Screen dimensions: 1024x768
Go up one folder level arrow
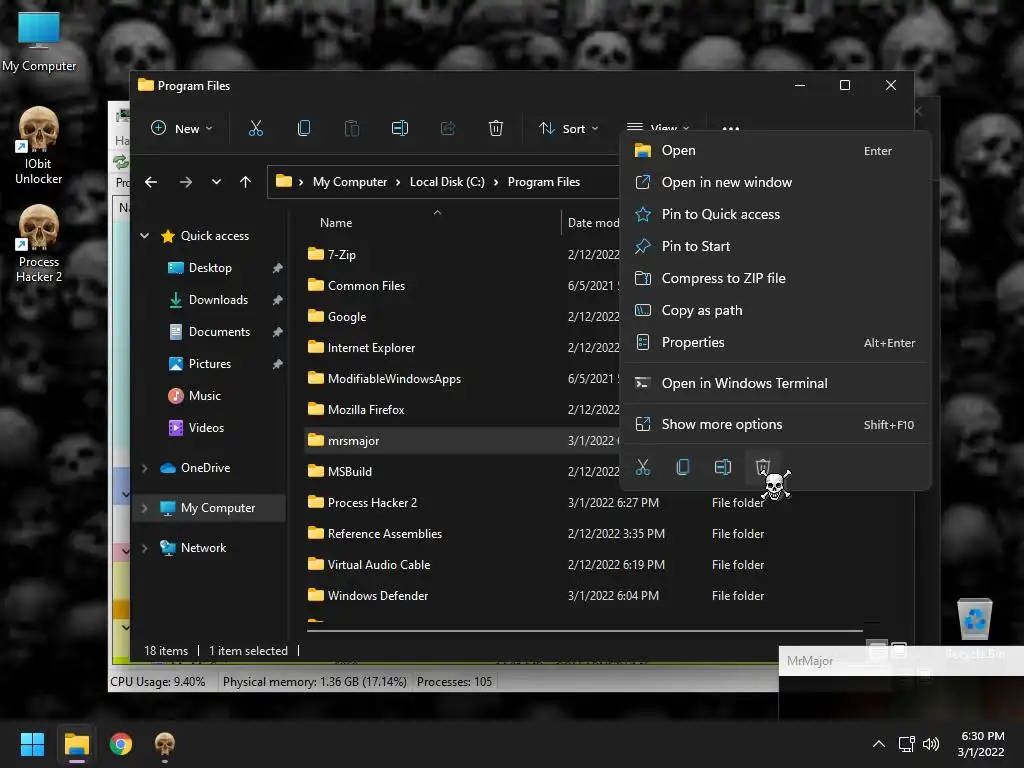[246, 182]
